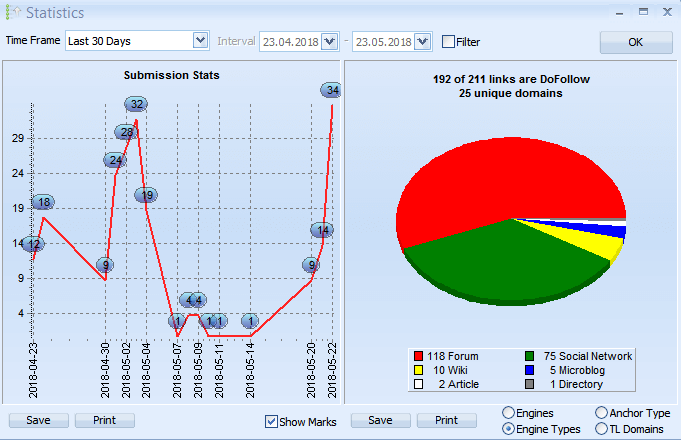Screen dimensions: 681x440
Task: Select the Engines radio button
Action: pos(508,413)
